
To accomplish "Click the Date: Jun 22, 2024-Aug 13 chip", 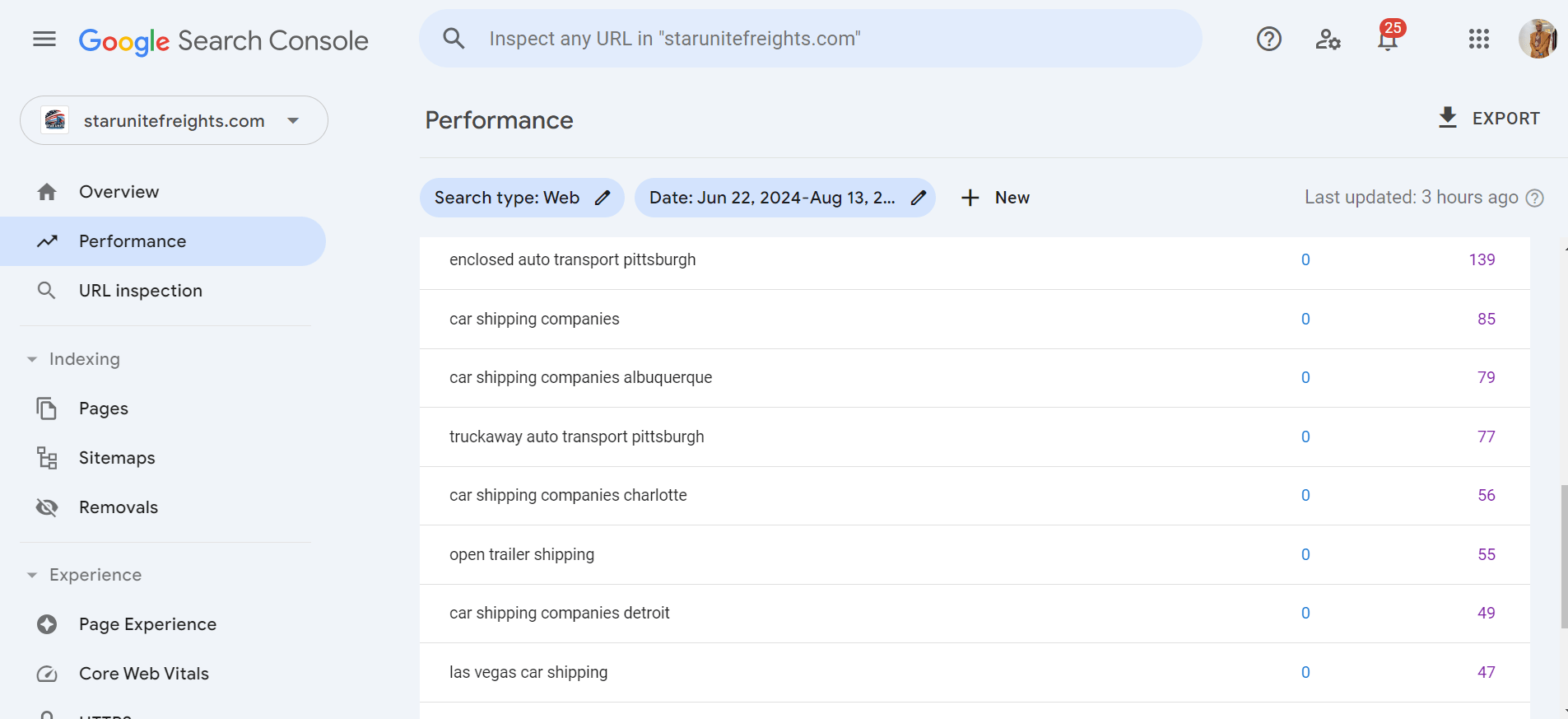I will (x=784, y=198).
